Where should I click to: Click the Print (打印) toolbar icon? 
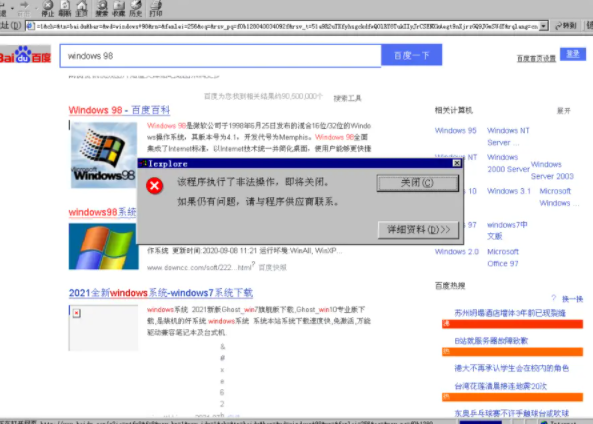click(x=155, y=8)
